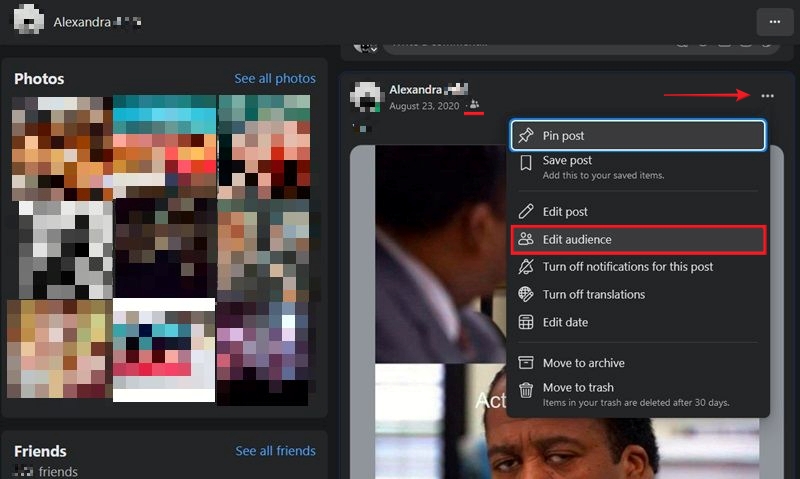Click the Friends section heading

tap(40, 451)
